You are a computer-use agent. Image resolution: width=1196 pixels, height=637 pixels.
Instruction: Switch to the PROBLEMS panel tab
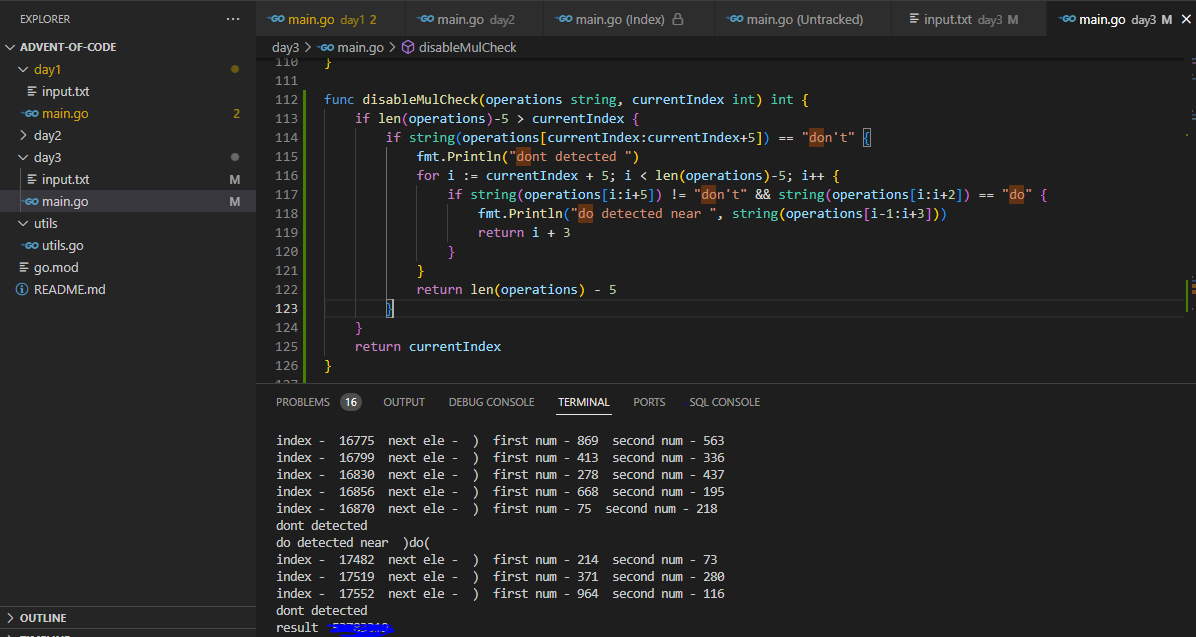pyautogui.click(x=303, y=402)
